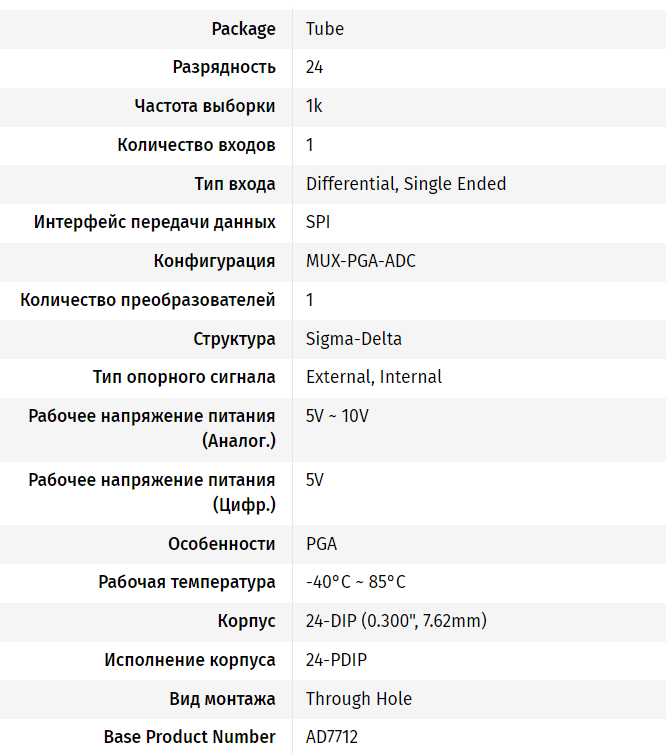This screenshot has height=755, width=666.
Task: Click the 'External, Internal' reference value
Action: [374, 377]
